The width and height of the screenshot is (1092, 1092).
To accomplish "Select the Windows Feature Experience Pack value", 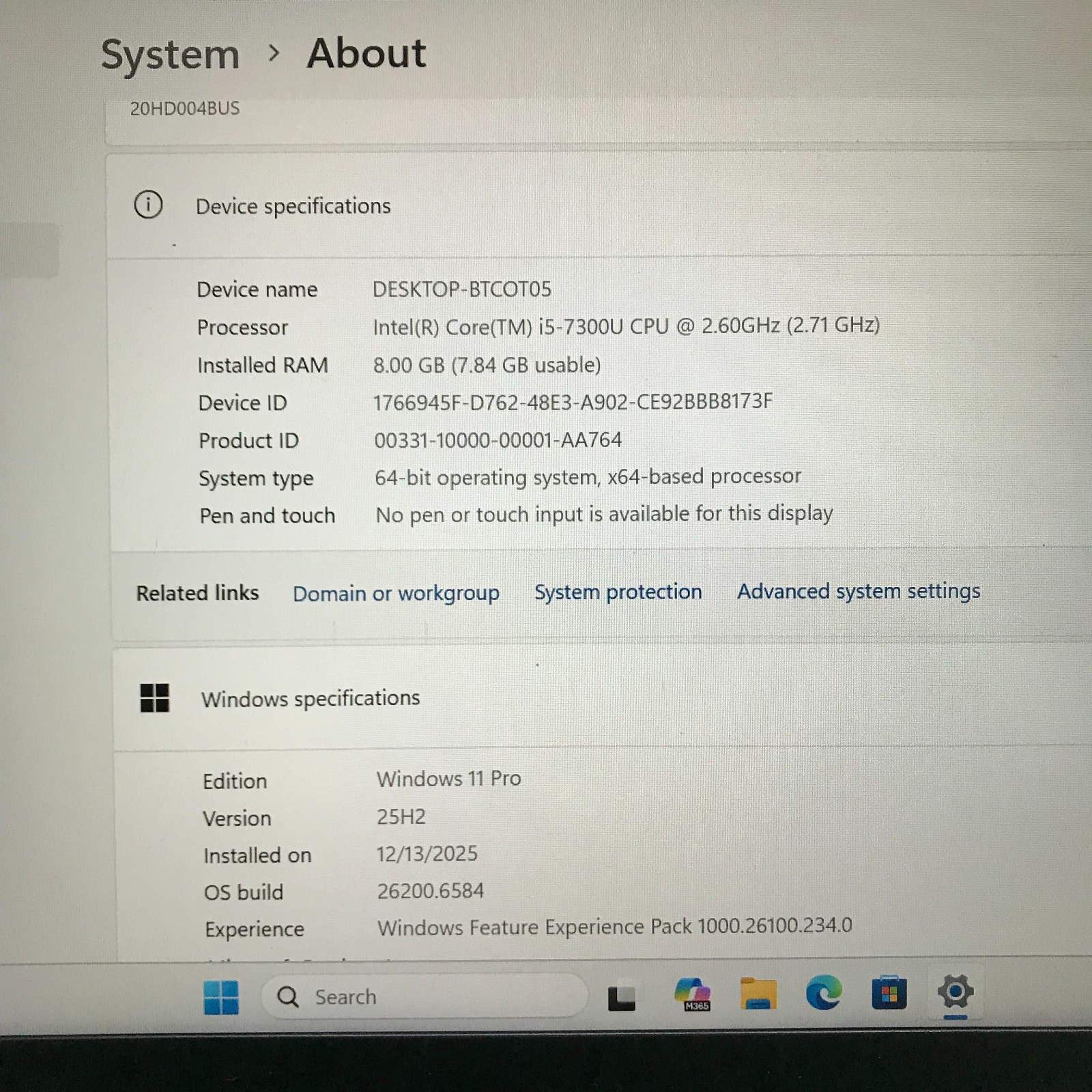I will tap(615, 927).
